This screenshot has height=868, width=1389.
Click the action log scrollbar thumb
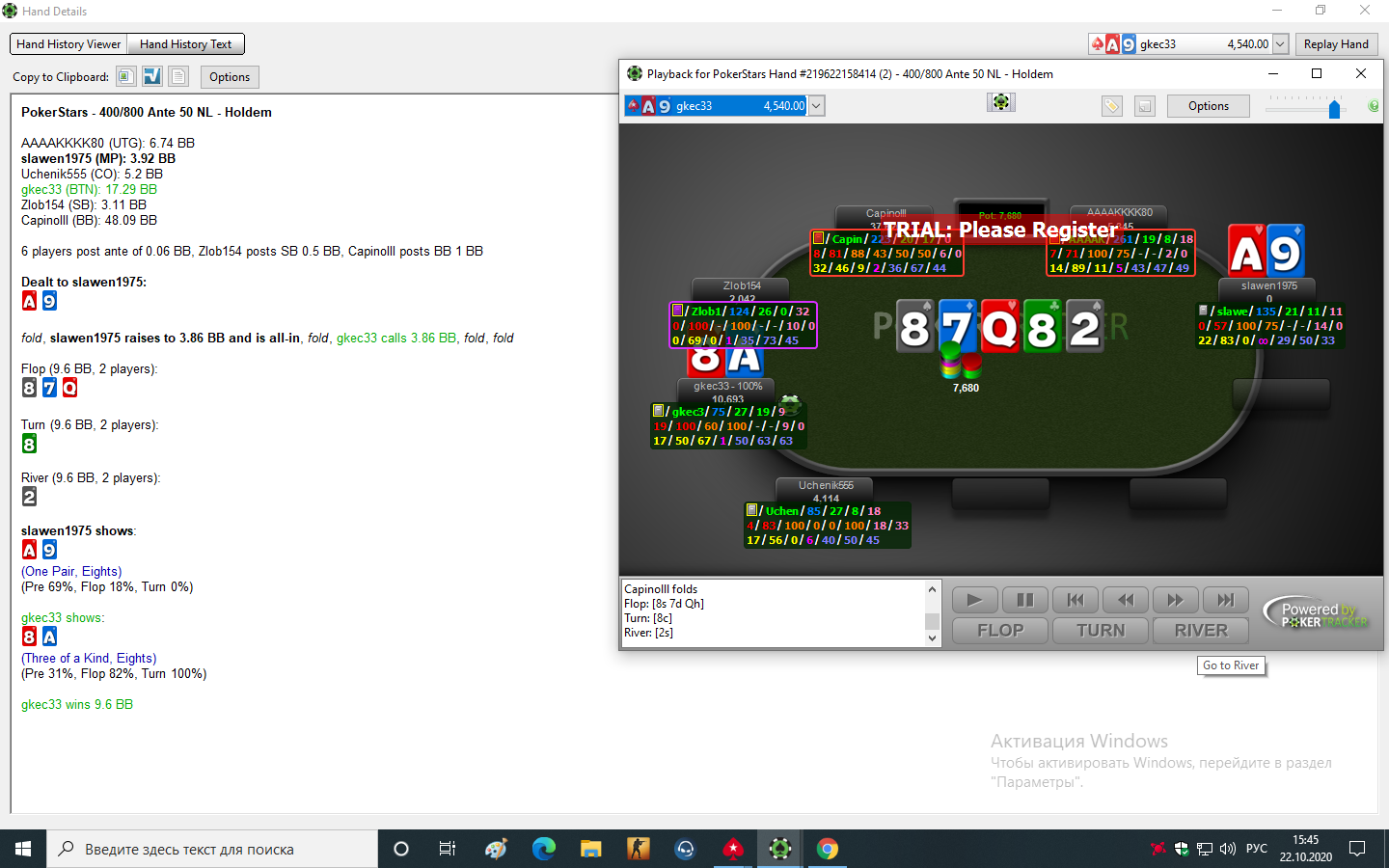pos(932,620)
